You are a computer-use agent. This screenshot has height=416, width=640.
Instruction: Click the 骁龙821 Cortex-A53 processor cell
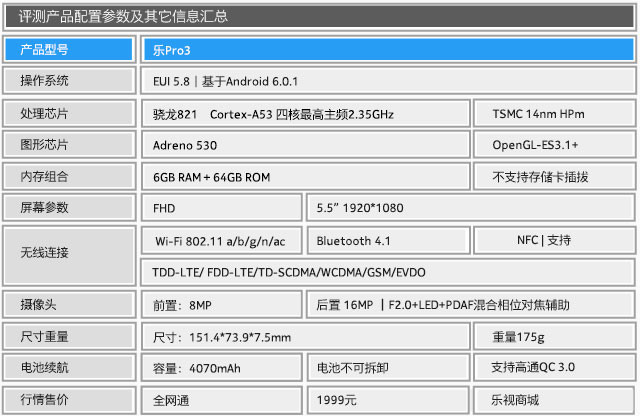(x=306, y=114)
